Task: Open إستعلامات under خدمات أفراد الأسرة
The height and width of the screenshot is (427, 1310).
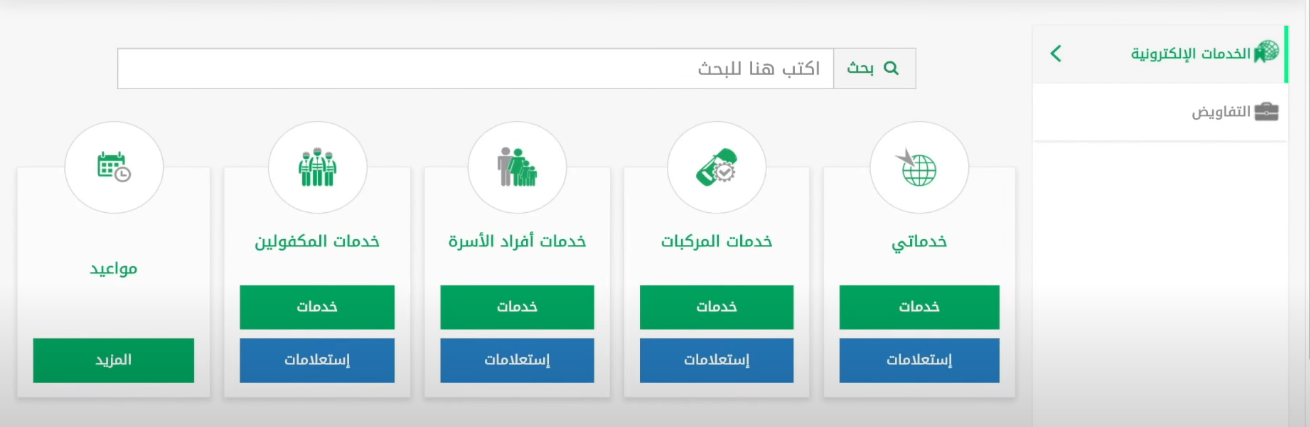Action: coord(517,360)
